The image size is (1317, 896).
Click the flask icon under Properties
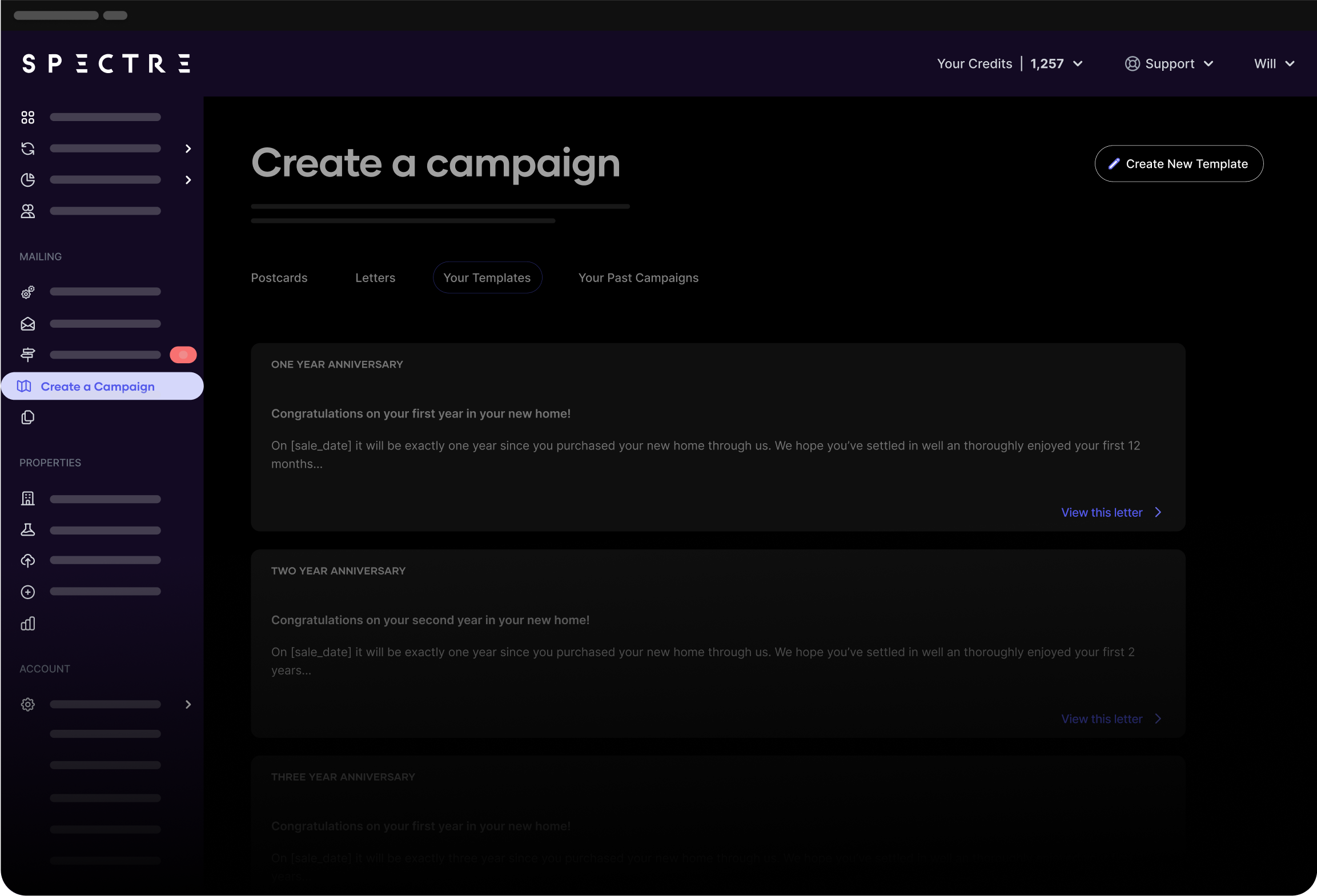tap(27, 529)
